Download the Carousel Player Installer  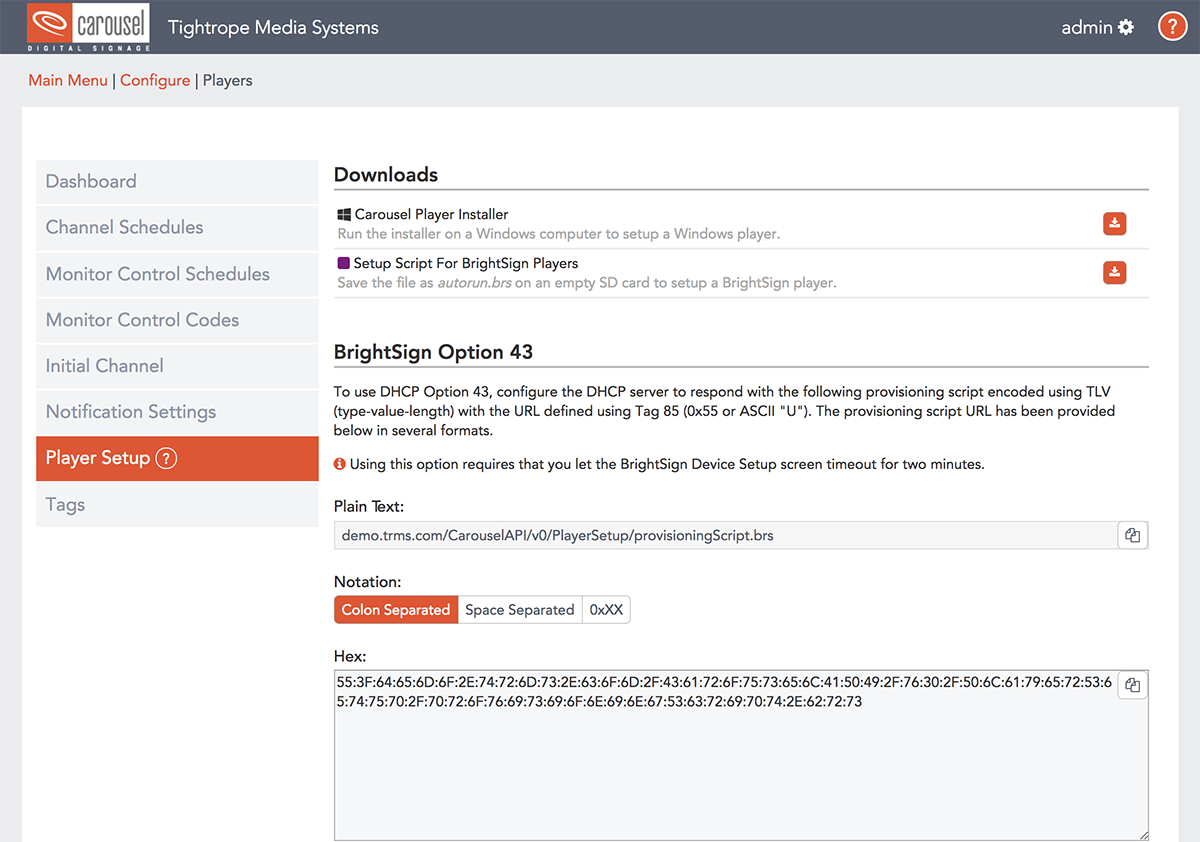(1114, 224)
